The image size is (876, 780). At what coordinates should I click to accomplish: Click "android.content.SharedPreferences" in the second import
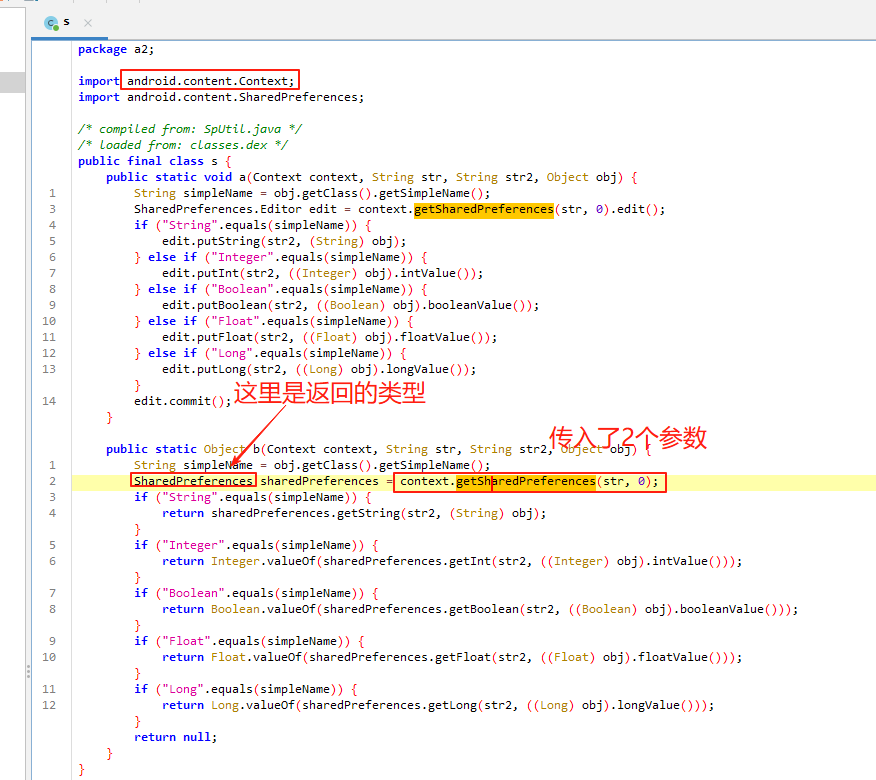tap(242, 97)
